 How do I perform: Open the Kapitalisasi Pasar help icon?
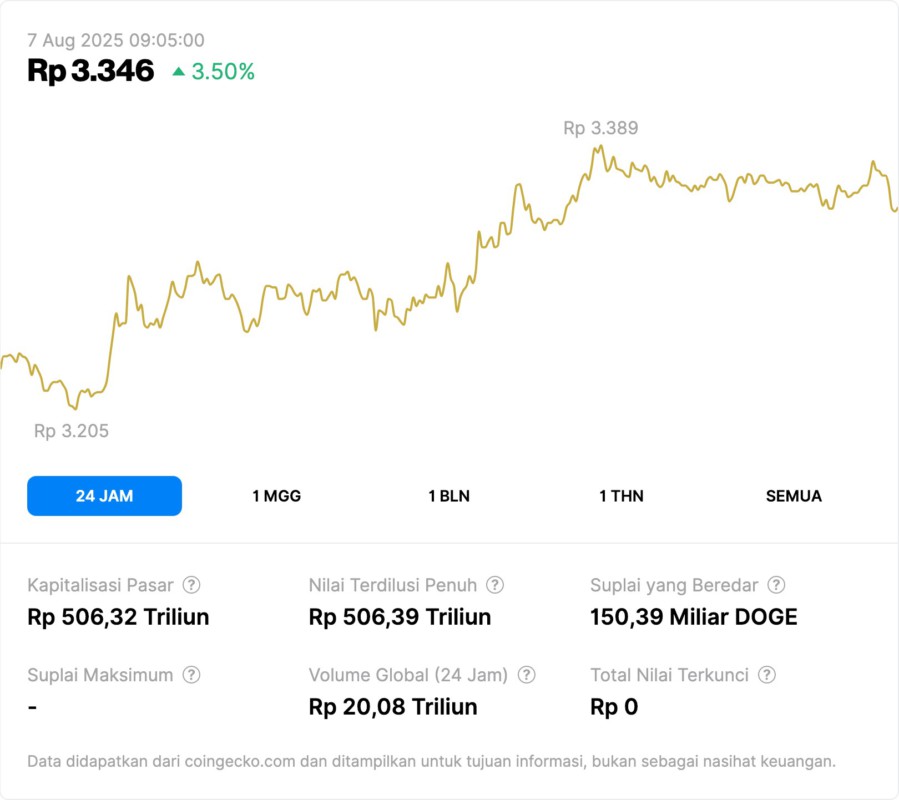point(191,585)
